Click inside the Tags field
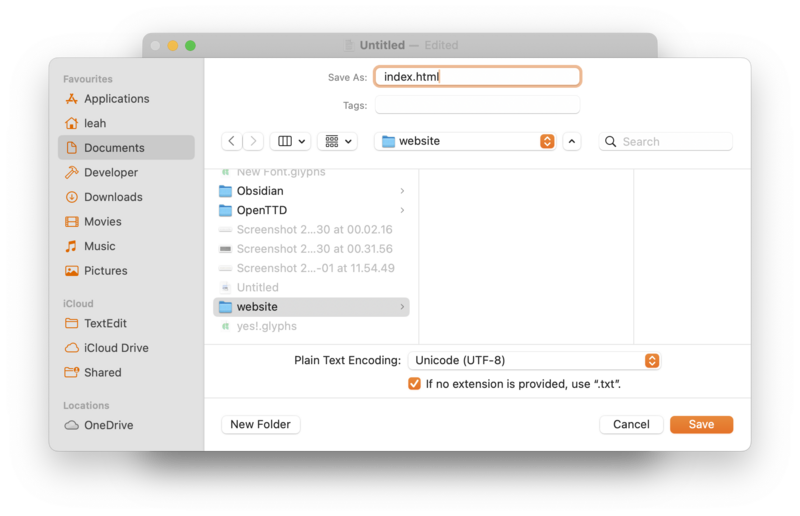800x516 pixels. coord(477,105)
